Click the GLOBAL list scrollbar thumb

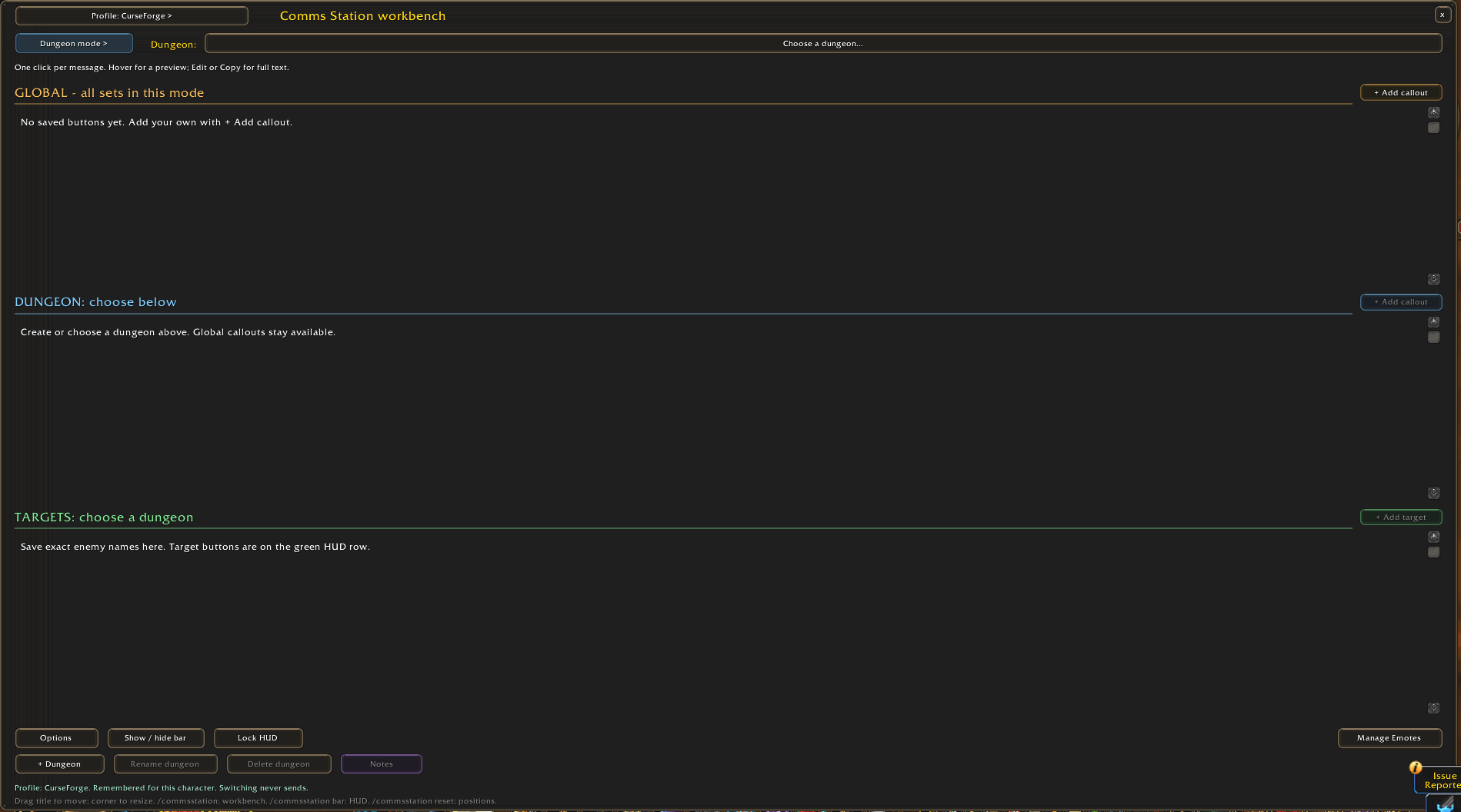pyautogui.click(x=1433, y=128)
